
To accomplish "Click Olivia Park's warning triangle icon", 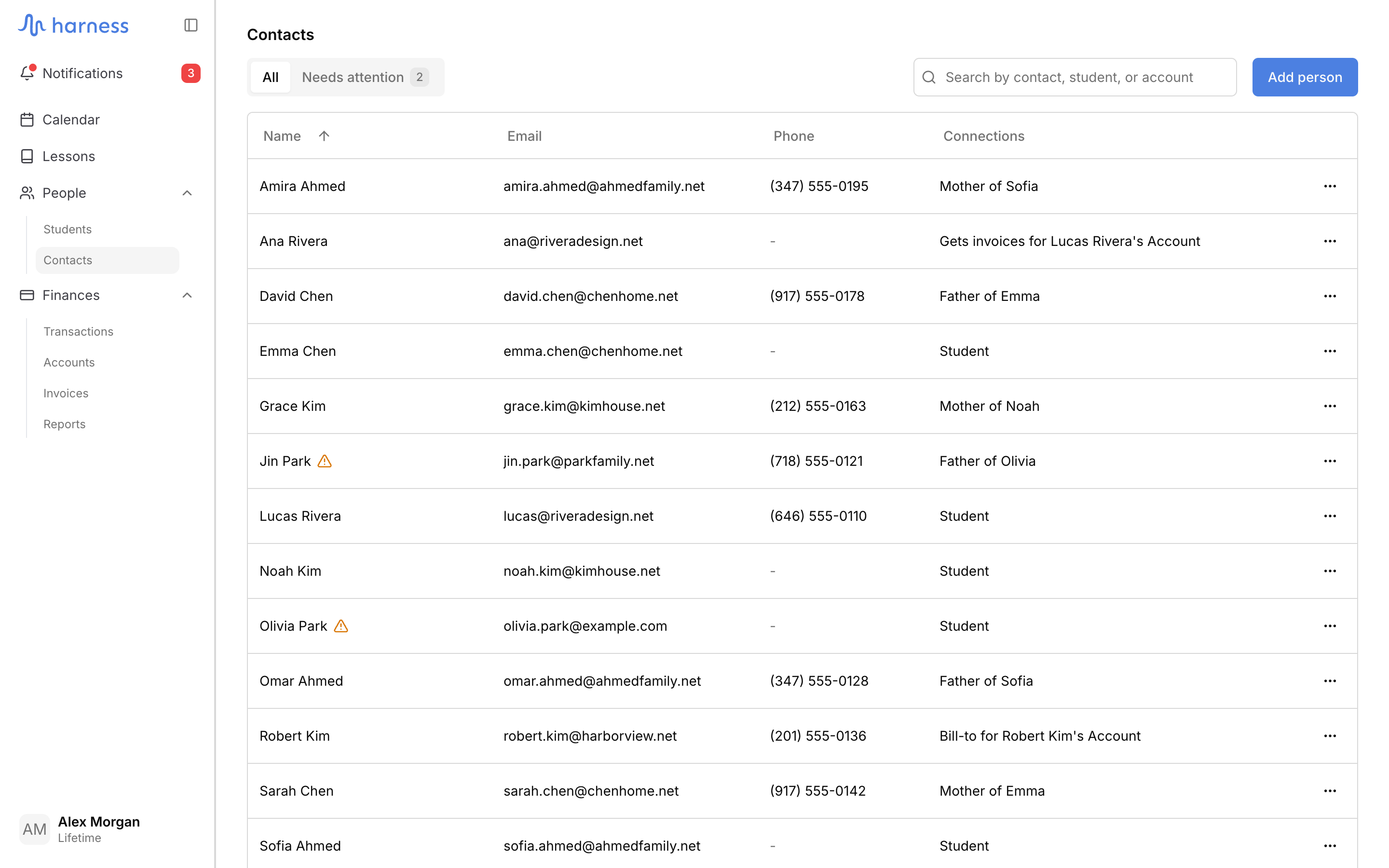I will click(x=341, y=626).
